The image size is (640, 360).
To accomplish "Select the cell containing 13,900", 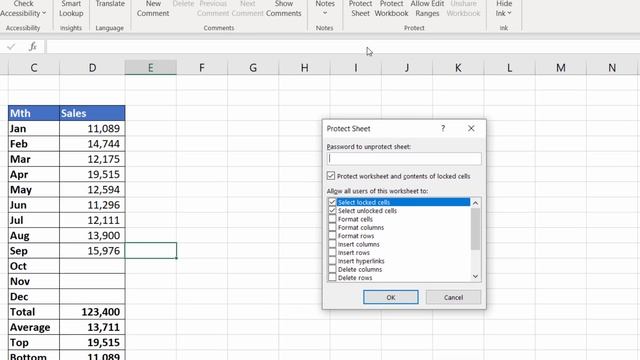I will click(x=92, y=236).
